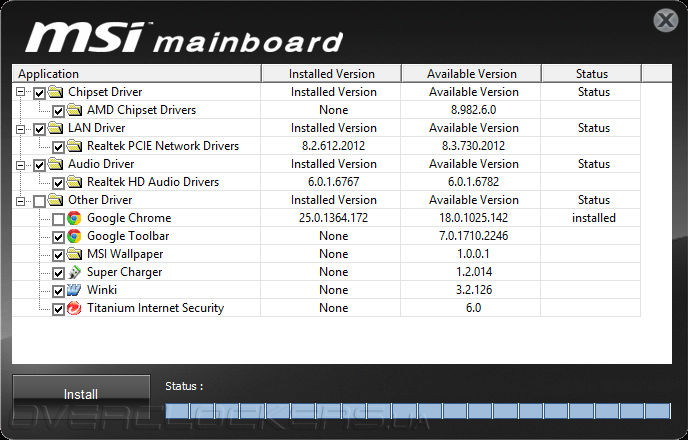Select the LAN Driver label
Screen dimensions: 688x440
pyautogui.click(x=97, y=128)
